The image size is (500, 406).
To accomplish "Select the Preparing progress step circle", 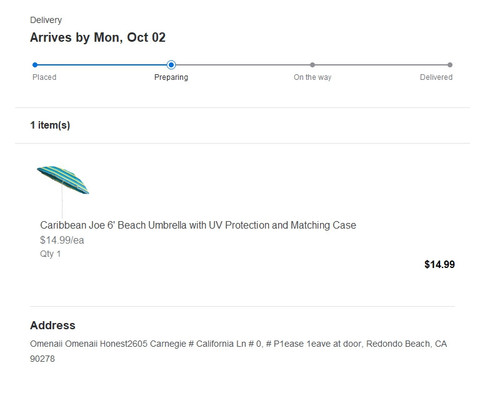I will click(171, 65).
